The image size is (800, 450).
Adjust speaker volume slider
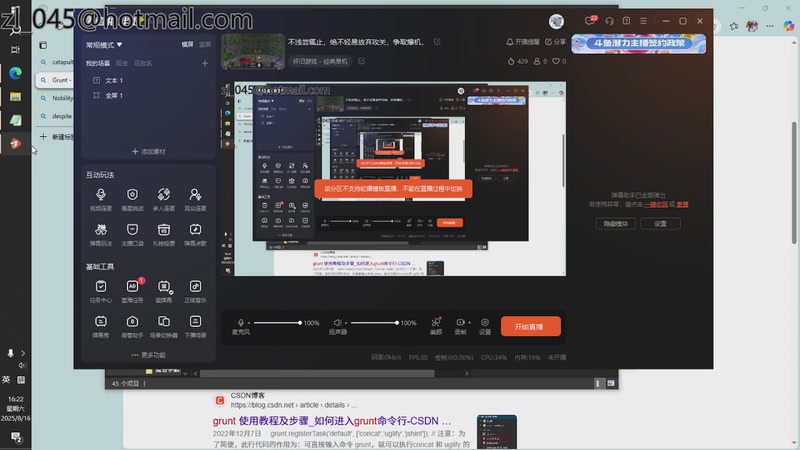[374, 322]
